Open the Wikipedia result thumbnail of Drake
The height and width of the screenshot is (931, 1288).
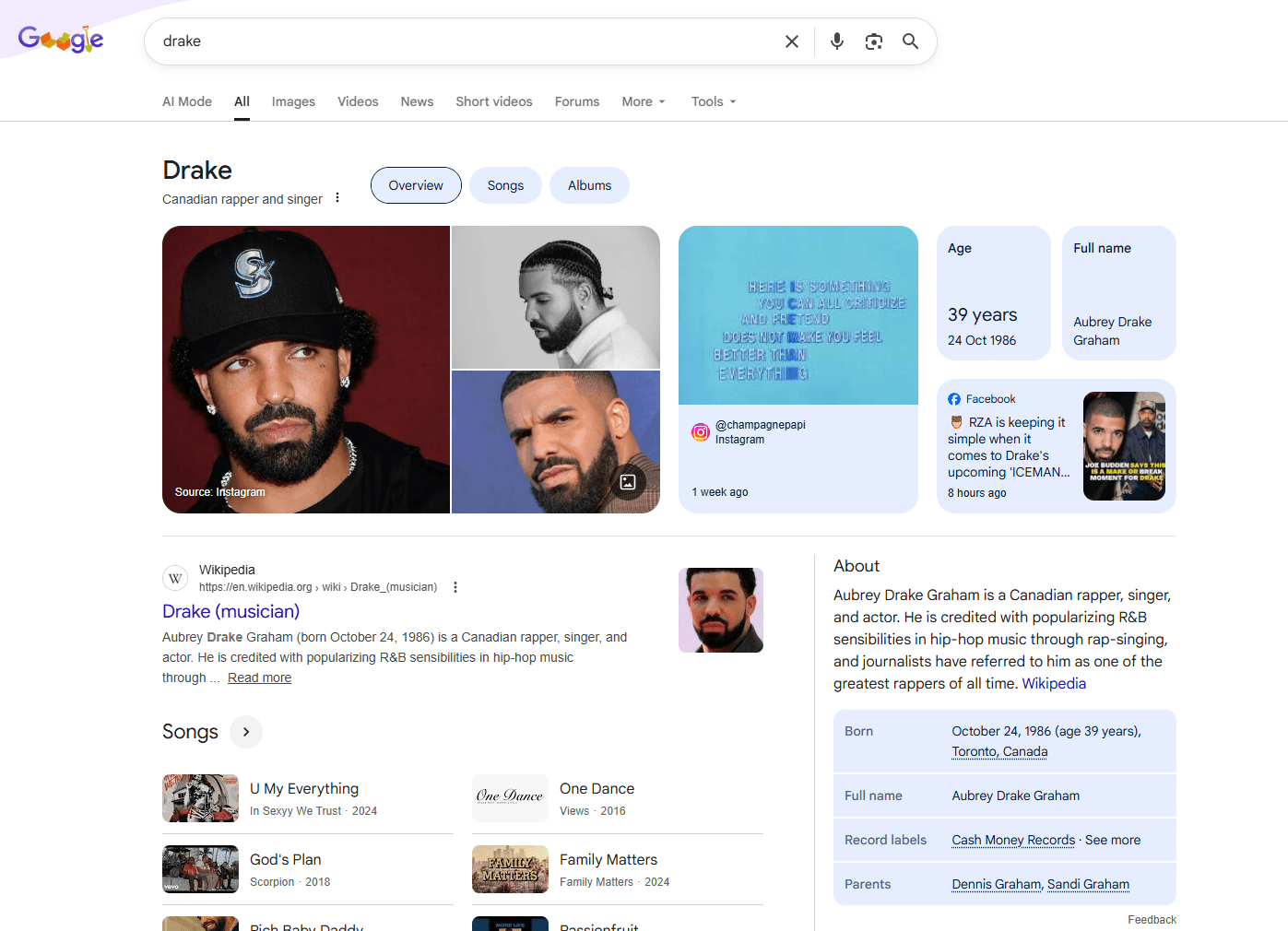click(x=721, y=610)
